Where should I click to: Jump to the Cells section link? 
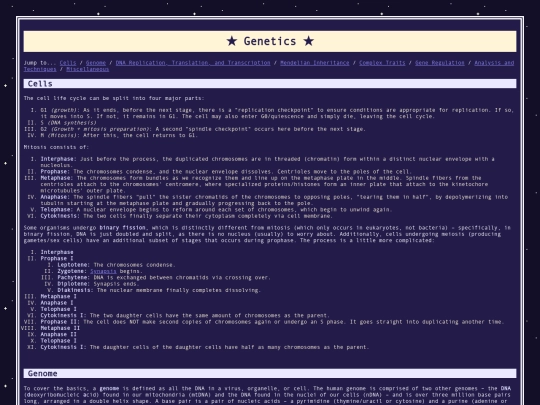click(68, 63)
